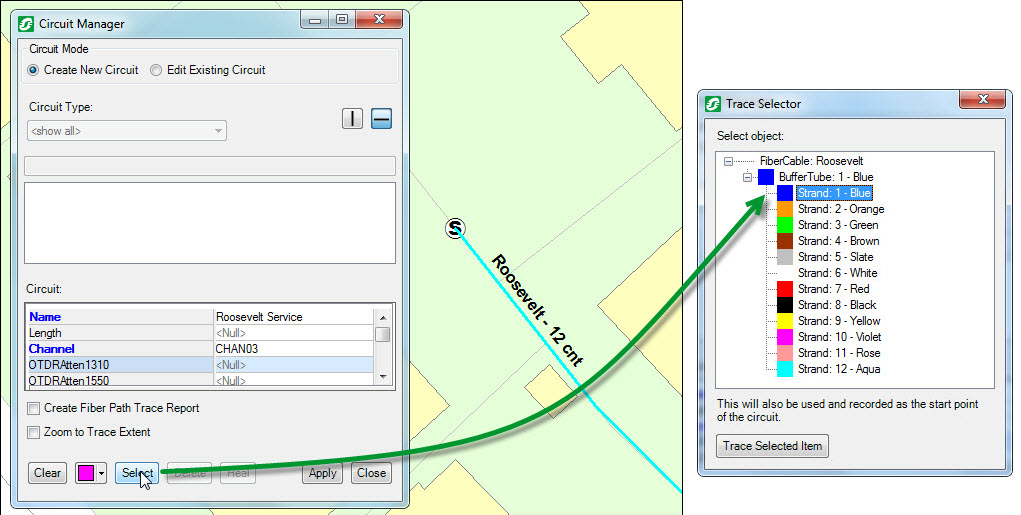Select Strand: 7 - Red
Viewport: 1021px width, 515px height.
(x=833, y=288)
